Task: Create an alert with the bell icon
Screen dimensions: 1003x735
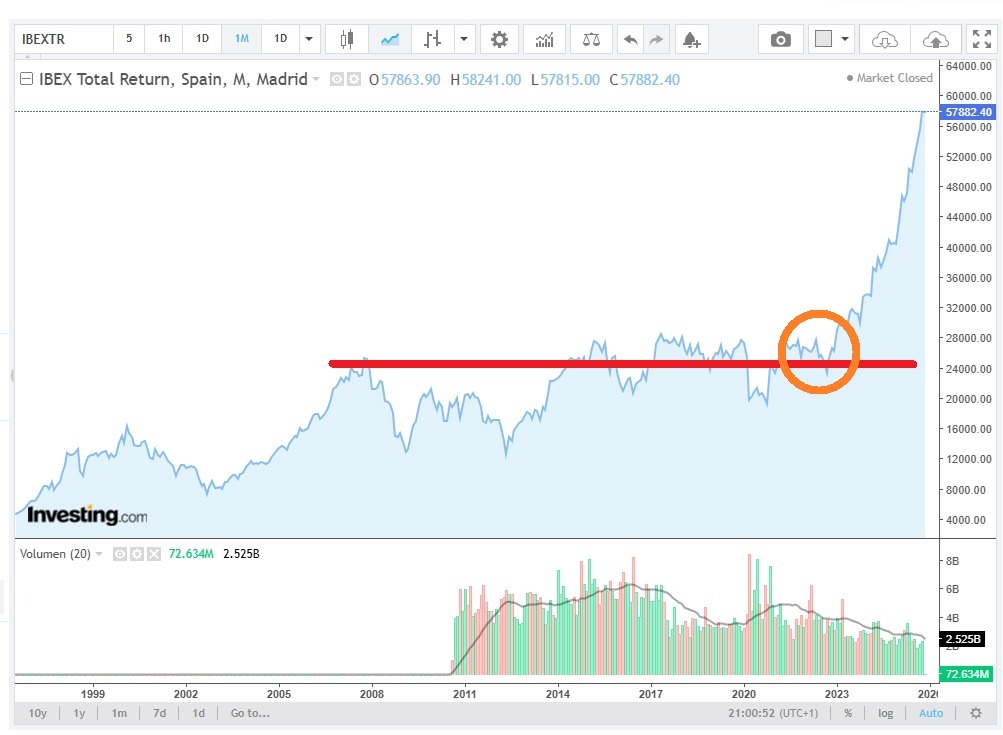Action: coord(690,39)
